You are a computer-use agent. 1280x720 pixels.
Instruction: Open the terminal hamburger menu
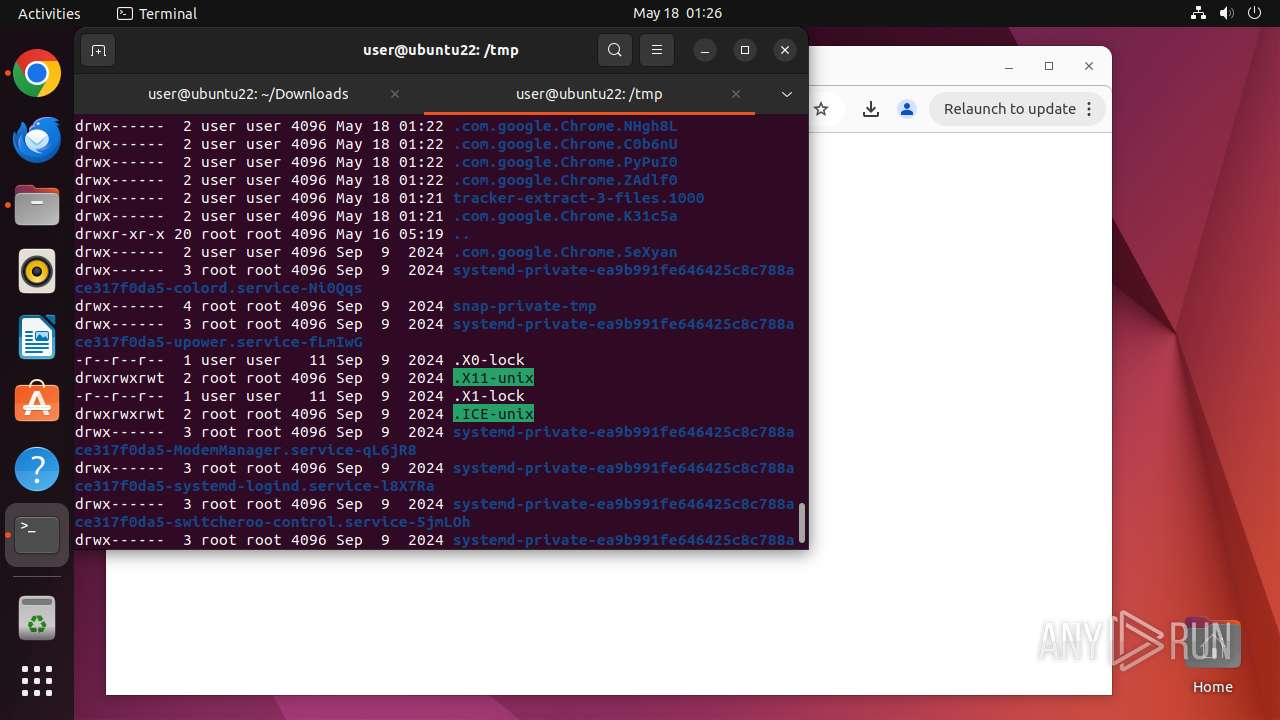pos(657,50)
